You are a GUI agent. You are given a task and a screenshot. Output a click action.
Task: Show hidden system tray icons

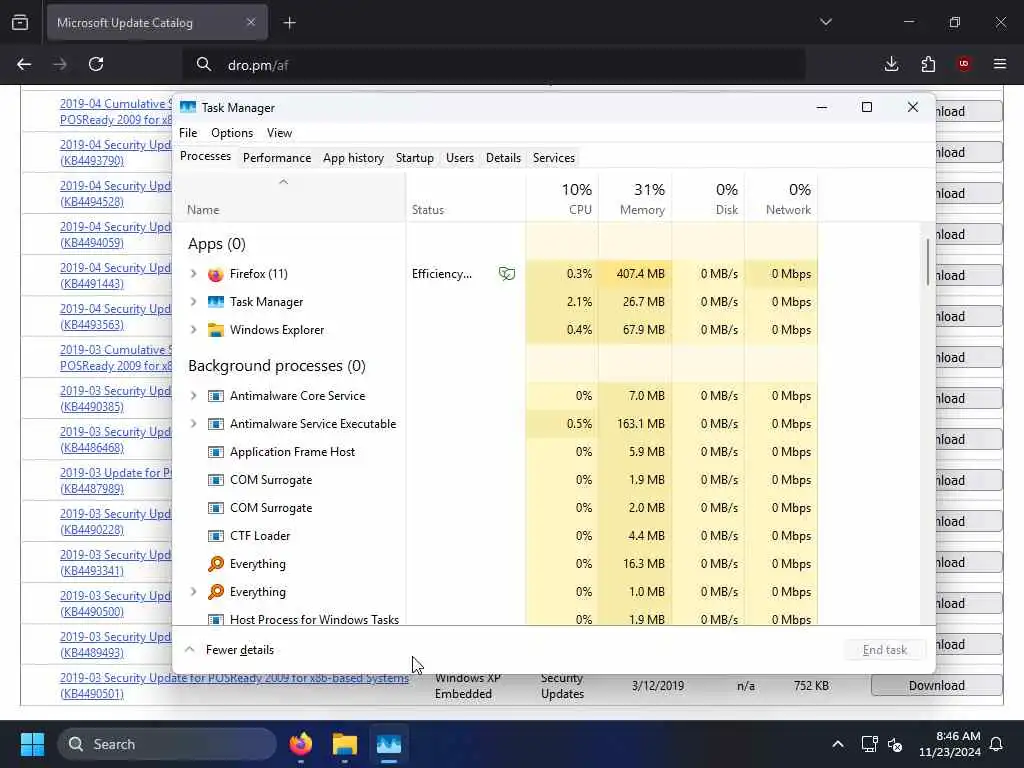pos(838,744)
